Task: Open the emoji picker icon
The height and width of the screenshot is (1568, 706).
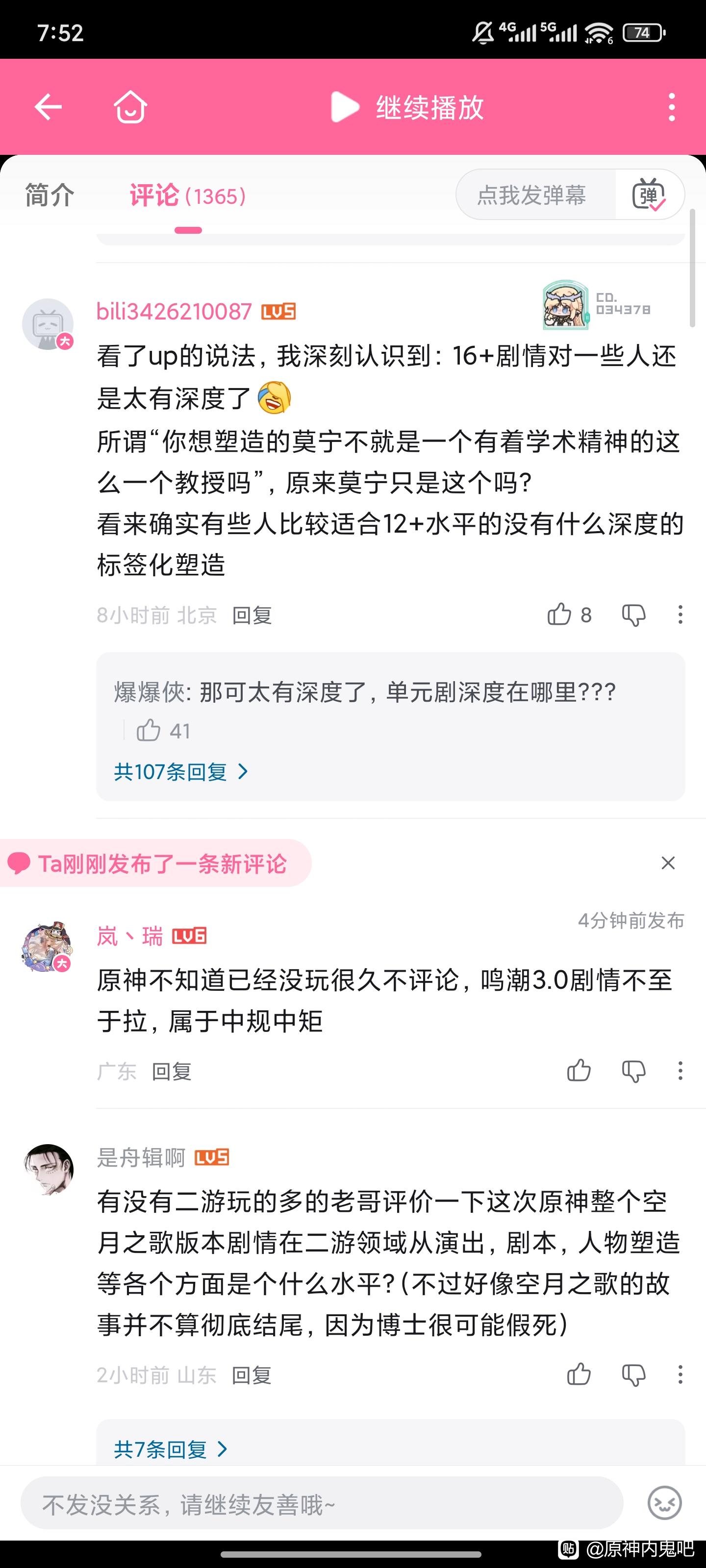Action: click(665, 1503)
